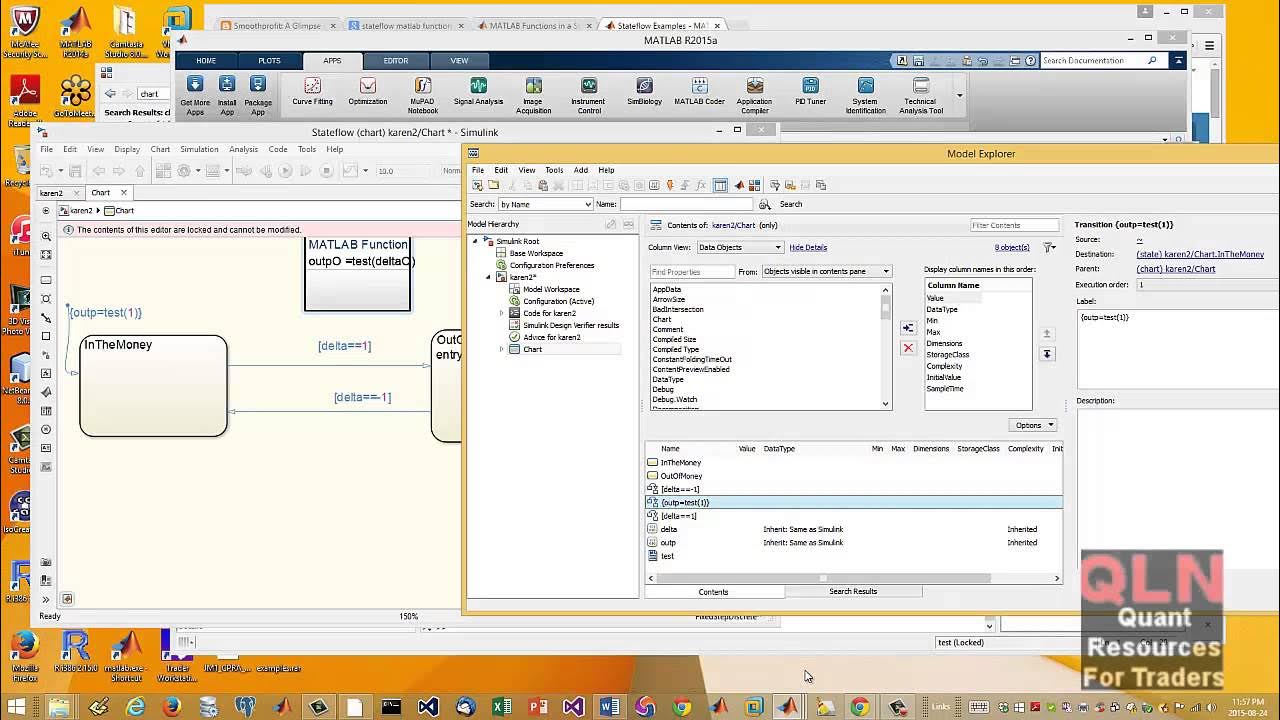
Task: Click the filter funnel icon in Model Explorer
Action: point(1049,247)
